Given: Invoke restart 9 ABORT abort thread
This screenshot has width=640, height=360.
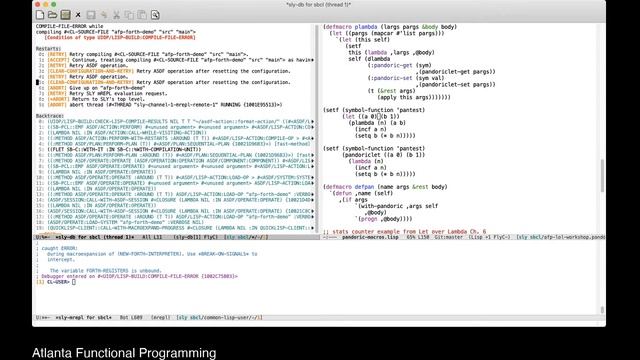Looking at the screenshot, I should [x=160, y=105].
